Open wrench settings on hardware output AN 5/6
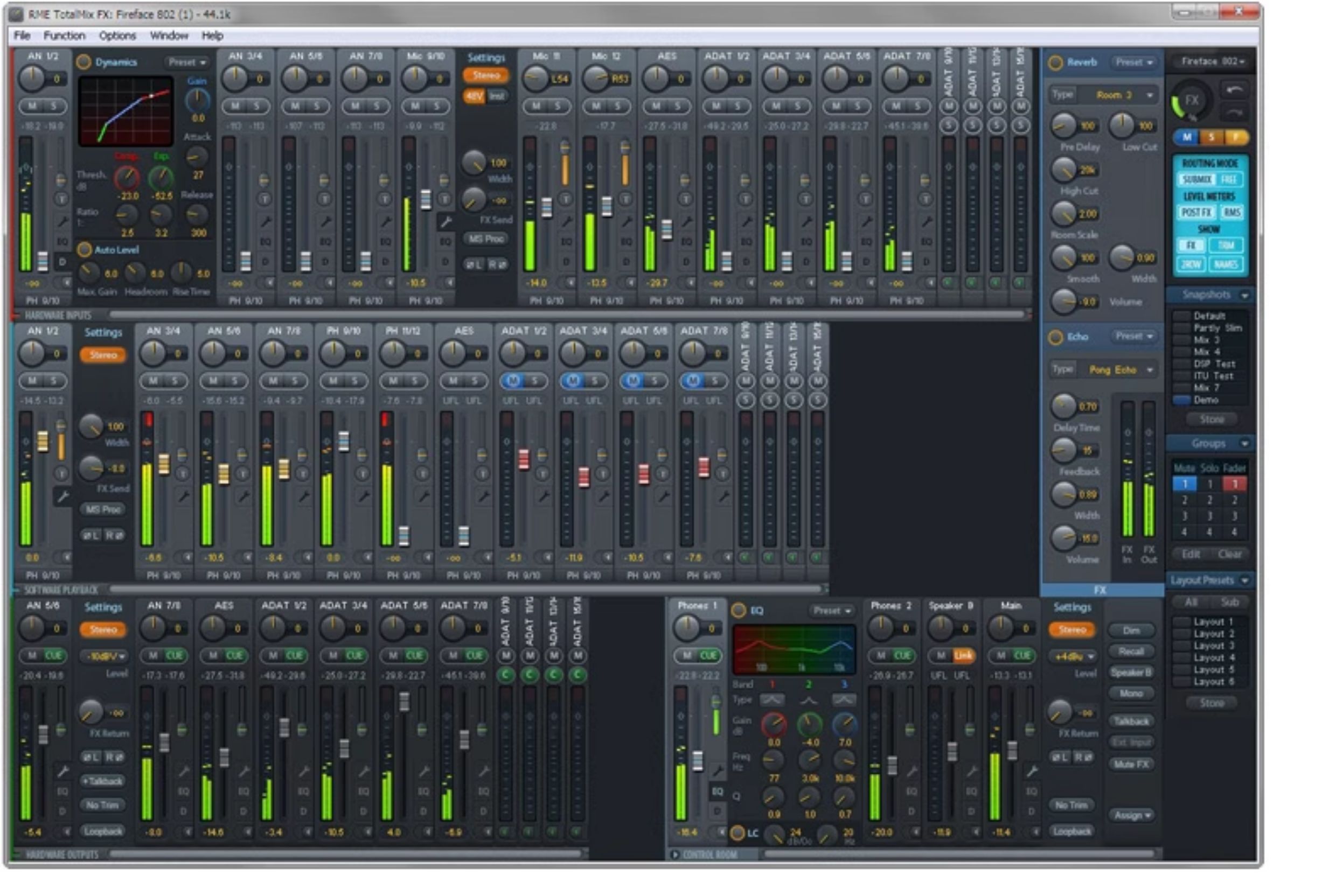 [x=62, y=772]
